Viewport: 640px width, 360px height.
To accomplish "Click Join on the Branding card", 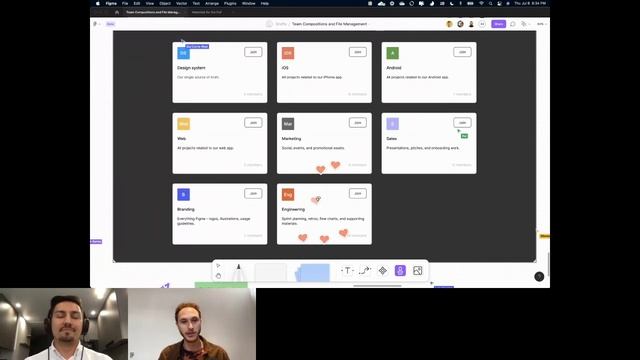I will [253, 193].
